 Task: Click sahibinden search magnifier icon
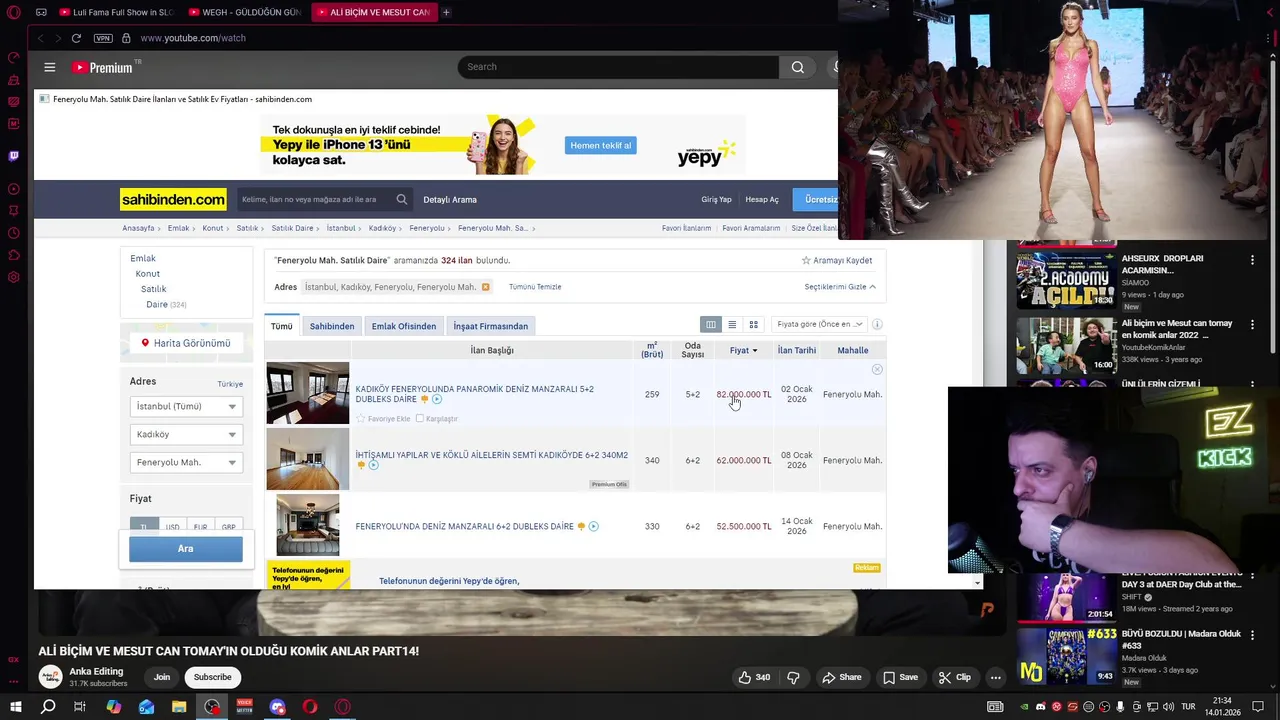coord(402,199)
